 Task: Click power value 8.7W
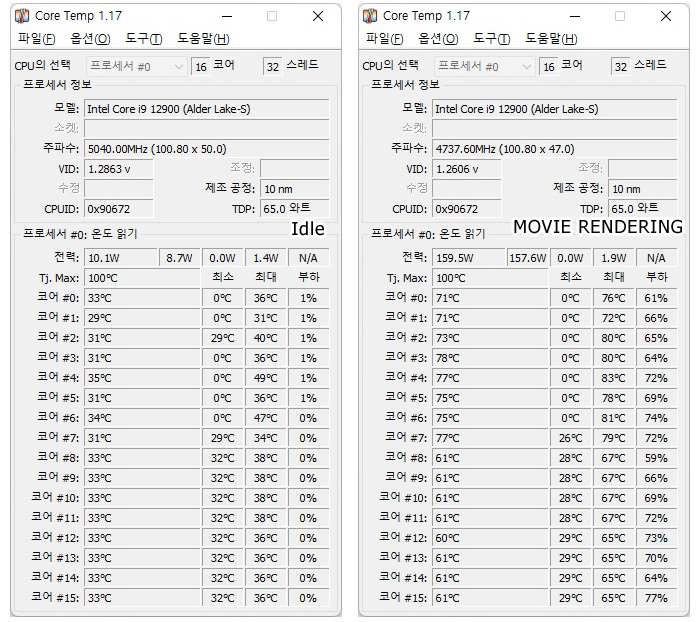coord(179,258)
